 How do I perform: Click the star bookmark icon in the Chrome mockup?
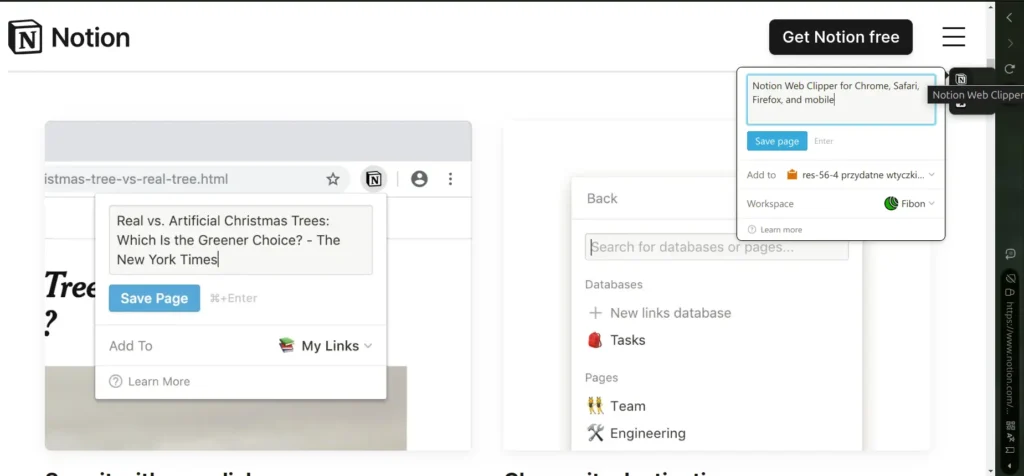point(333,179)
